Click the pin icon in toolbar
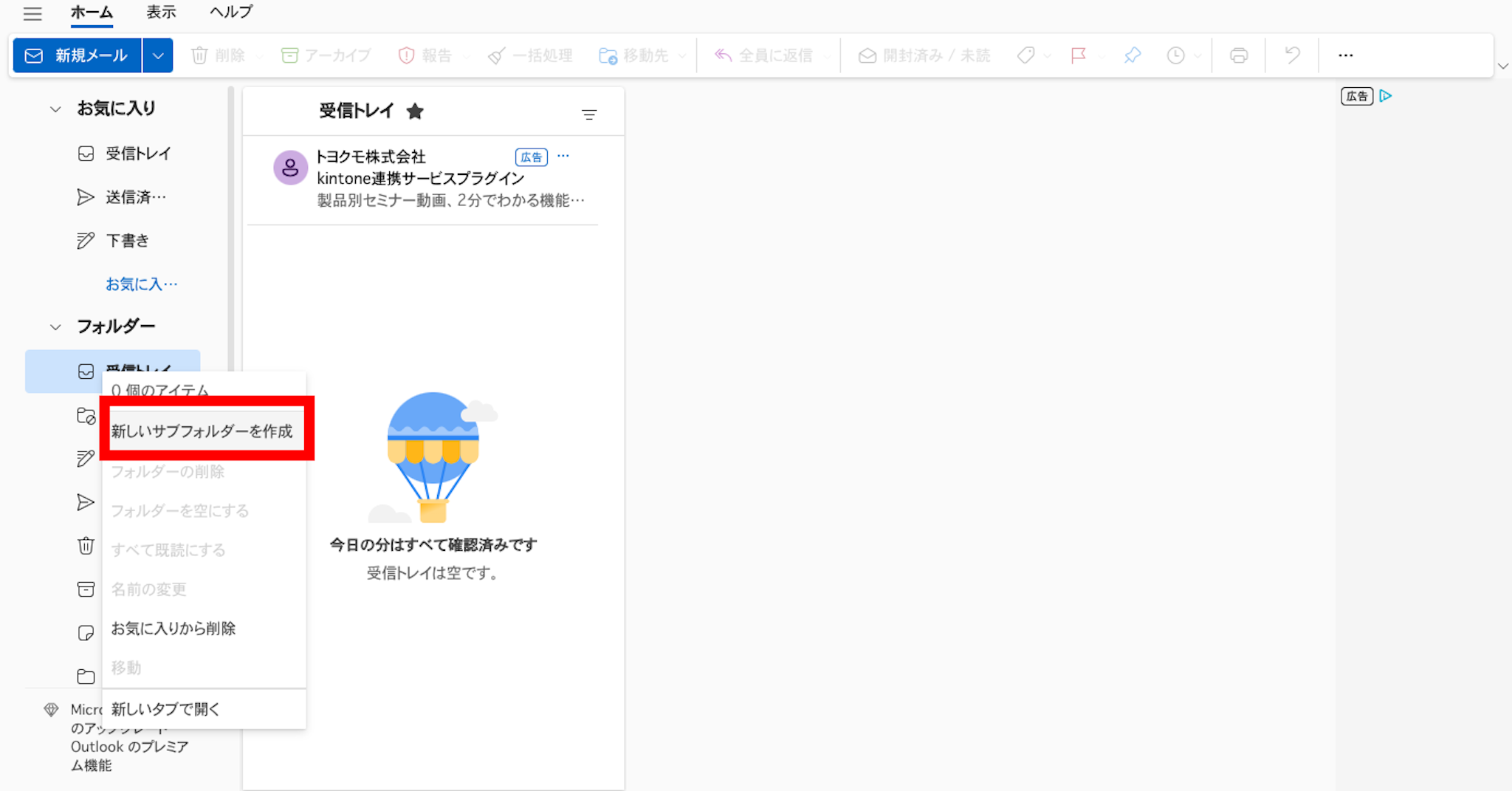1512x791 pixels. click(1132, 55)
